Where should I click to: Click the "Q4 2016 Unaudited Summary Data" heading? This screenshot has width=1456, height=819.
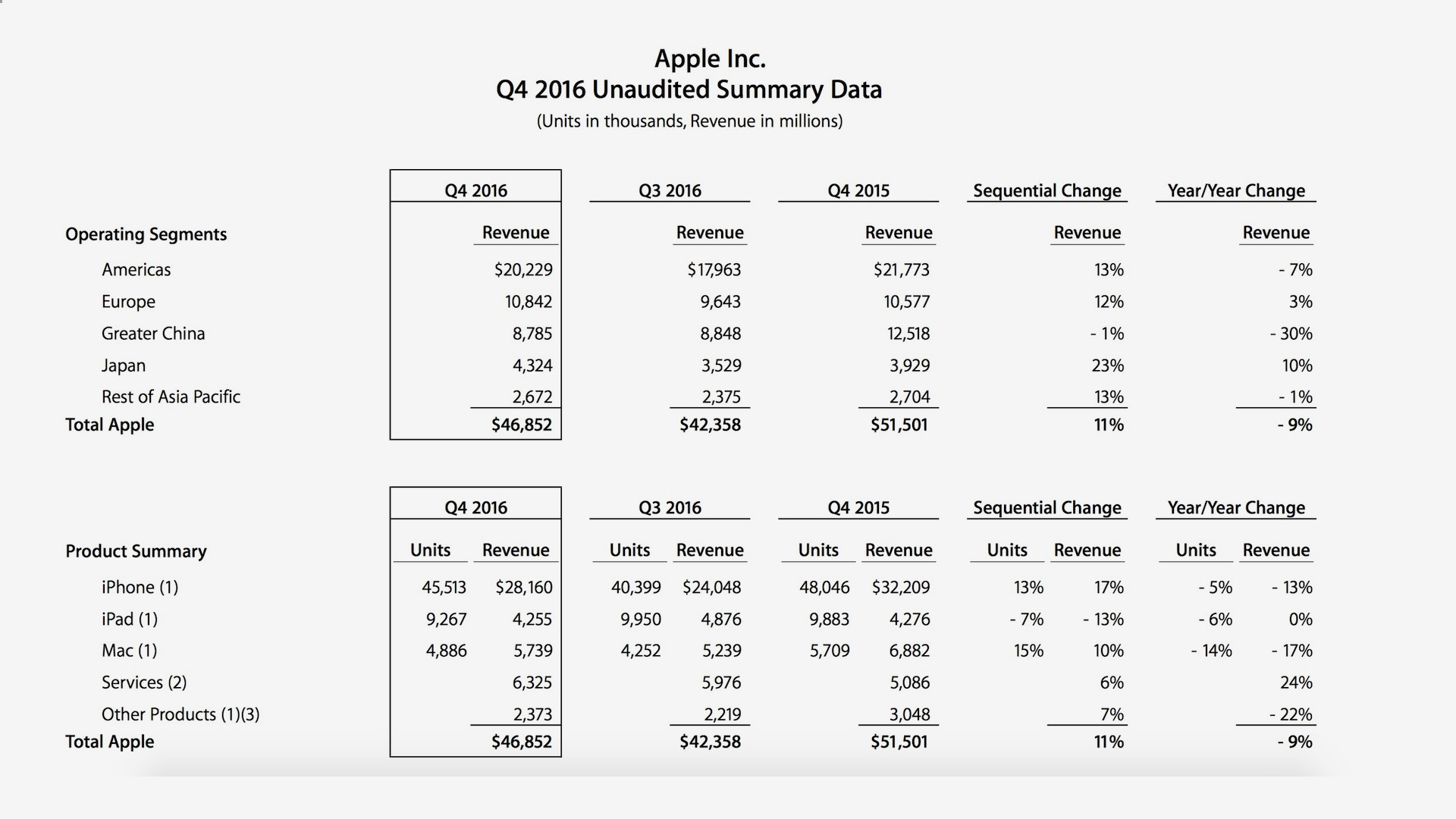tap(689, 89)
